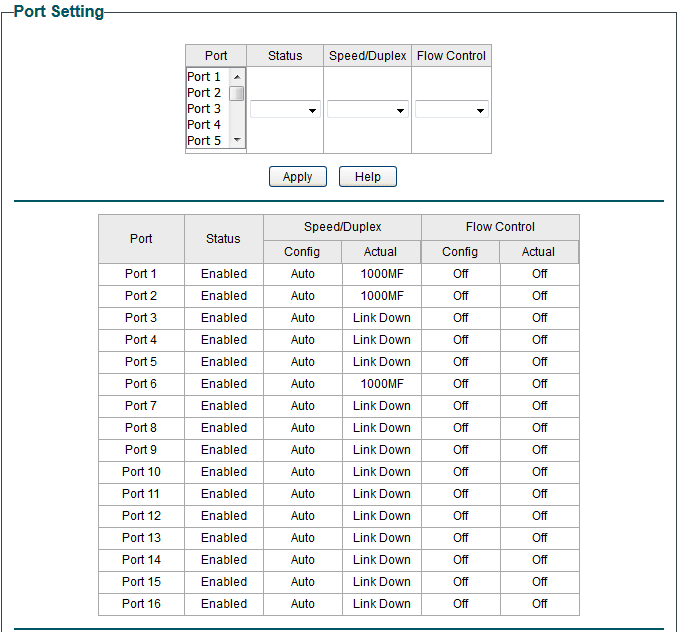Viewport: 677px width, 632px height.
Task: Click the Port 3 cell in the table
Action: [141, 318]
